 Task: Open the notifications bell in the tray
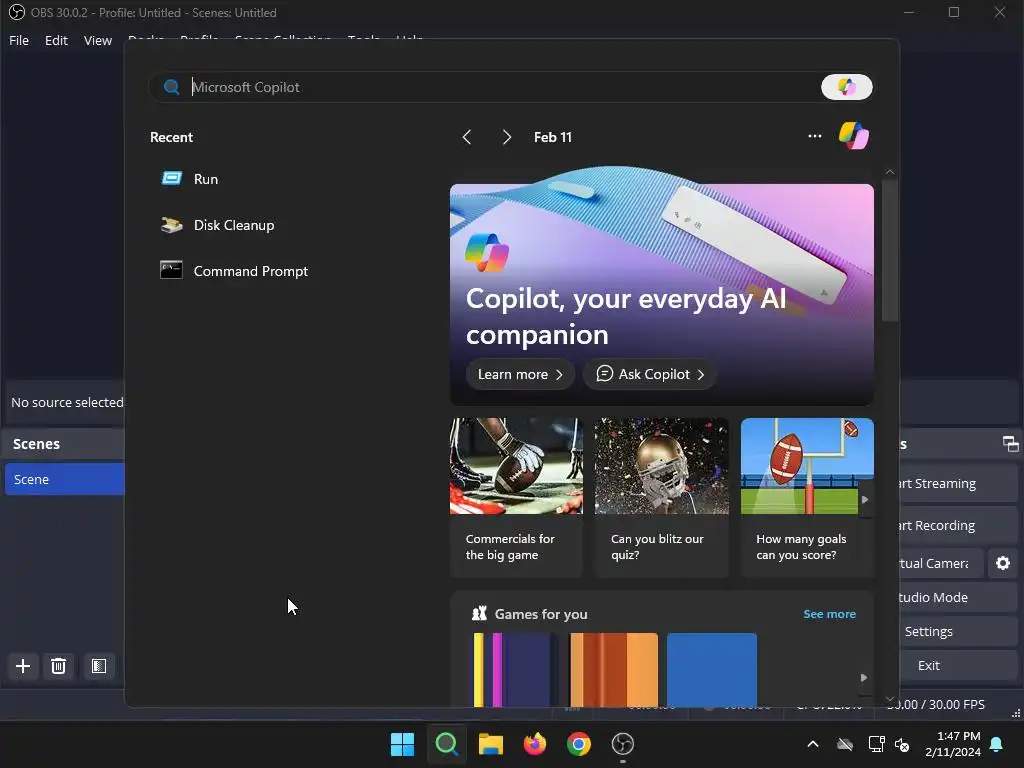click(997, 744)
